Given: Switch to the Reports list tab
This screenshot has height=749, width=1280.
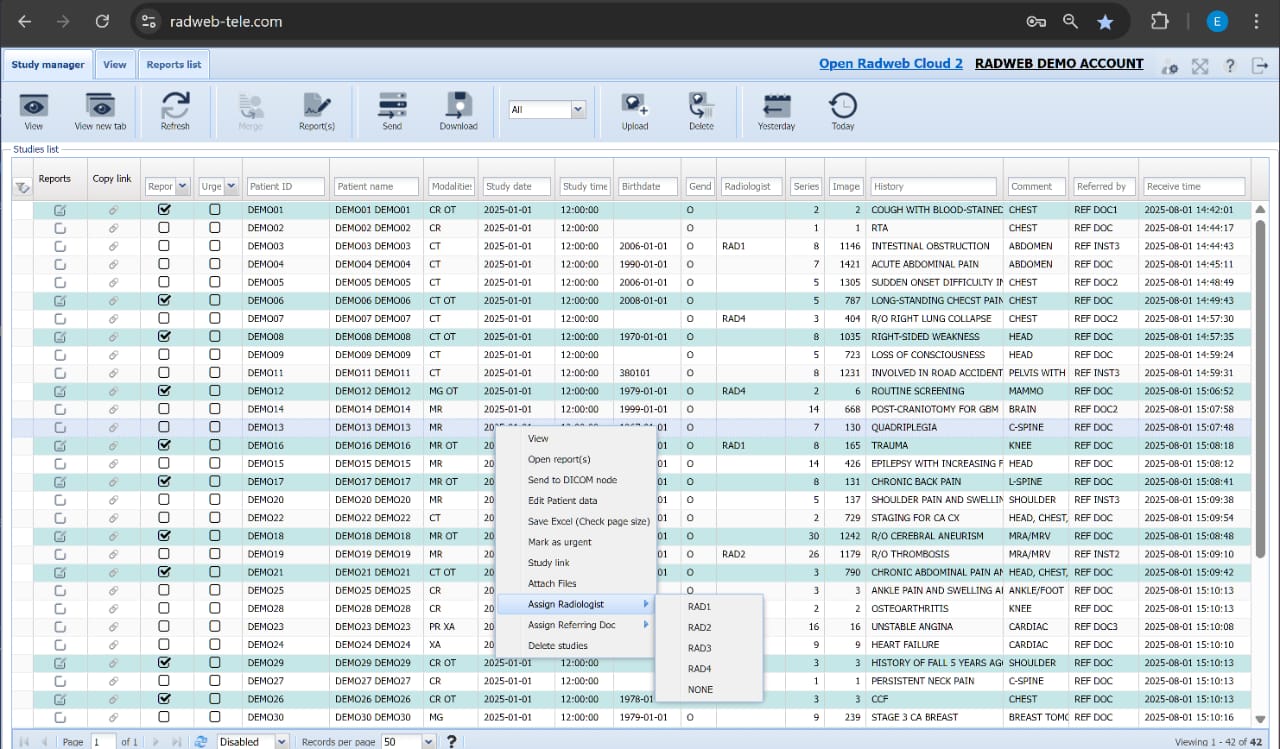Looking at the screenshot, I should click(x=174, y=65).
